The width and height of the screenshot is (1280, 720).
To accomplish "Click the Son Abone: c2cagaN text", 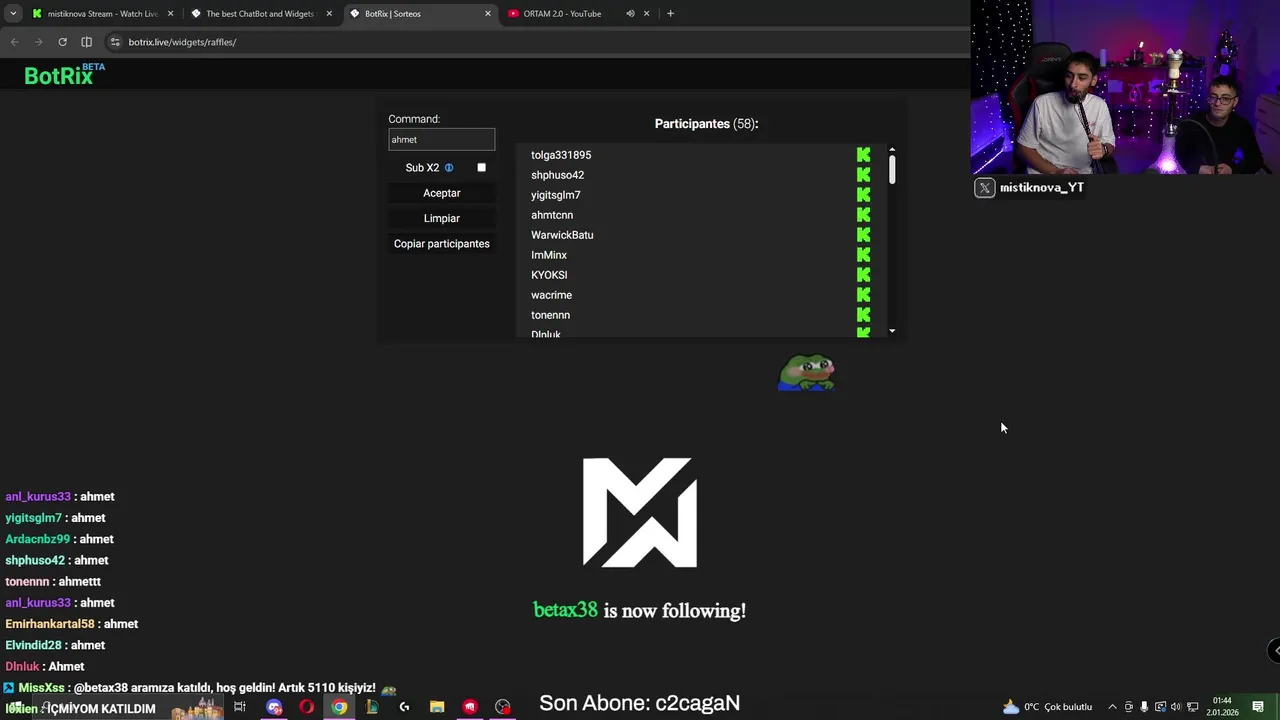I will (x=640, y=703).
